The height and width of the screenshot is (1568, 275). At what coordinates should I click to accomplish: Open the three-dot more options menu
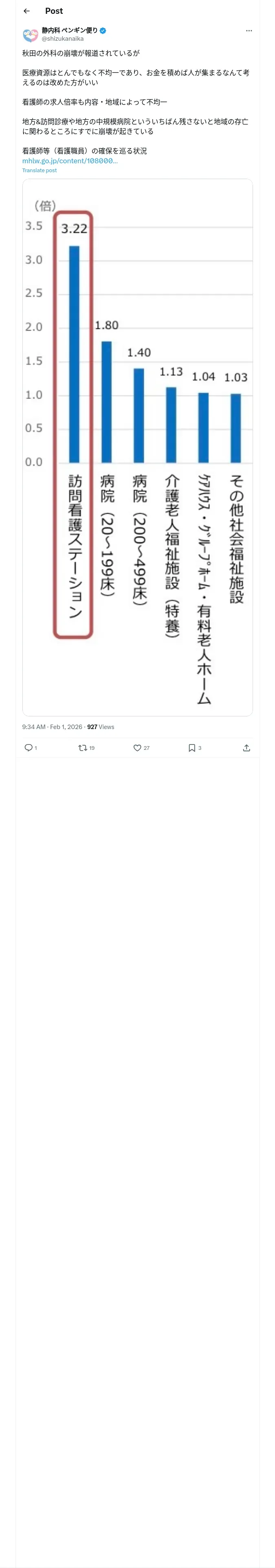point(249,31)
